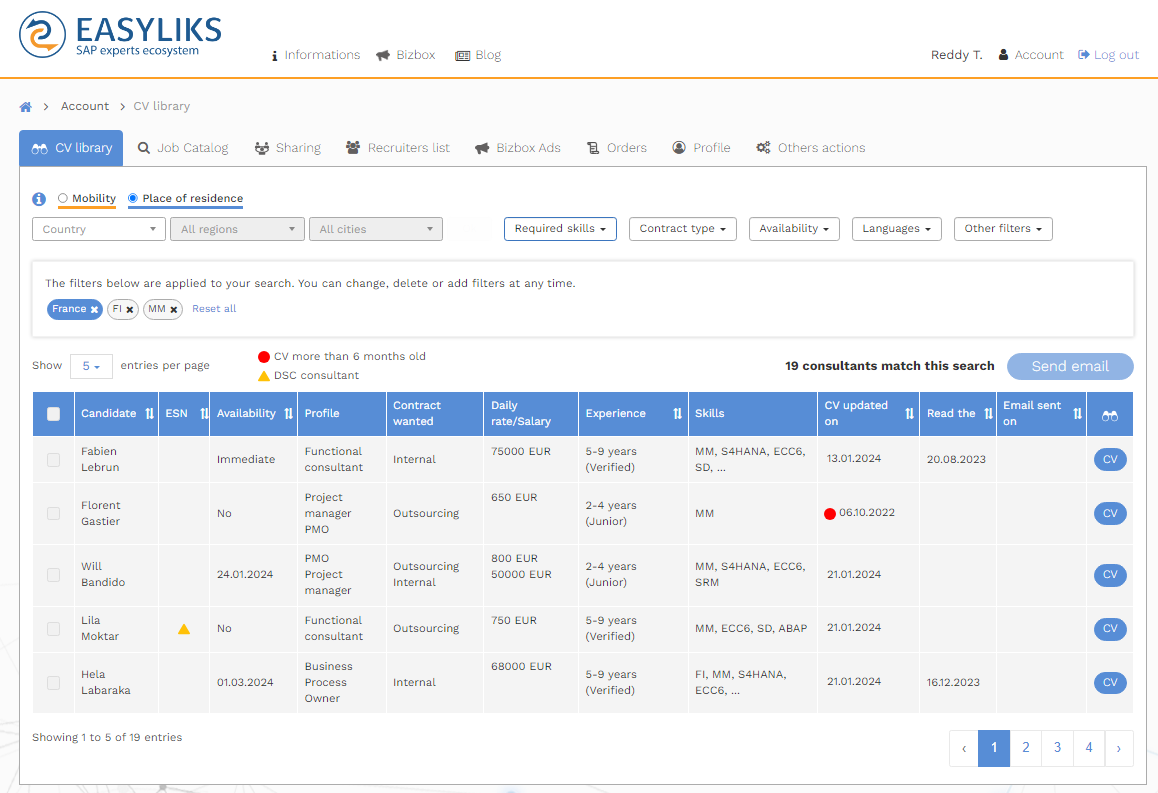Image resolution: width=1158 pixels, height=793 pixels.
Task: Open the Recruiters list tab
Action: click(x=398, y=148)
